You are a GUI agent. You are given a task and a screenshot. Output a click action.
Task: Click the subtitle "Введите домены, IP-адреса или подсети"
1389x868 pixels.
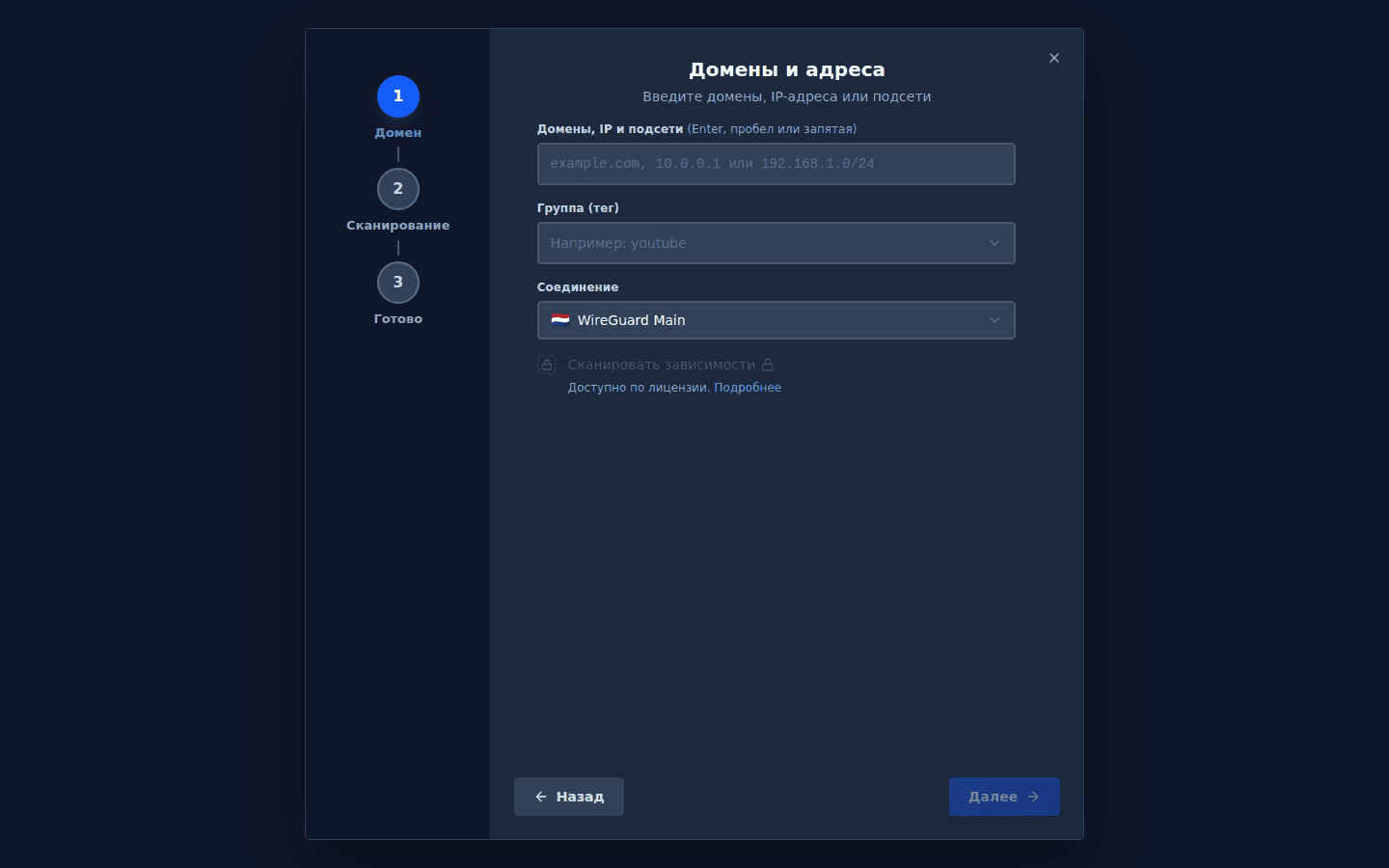(x=787, y=96)
